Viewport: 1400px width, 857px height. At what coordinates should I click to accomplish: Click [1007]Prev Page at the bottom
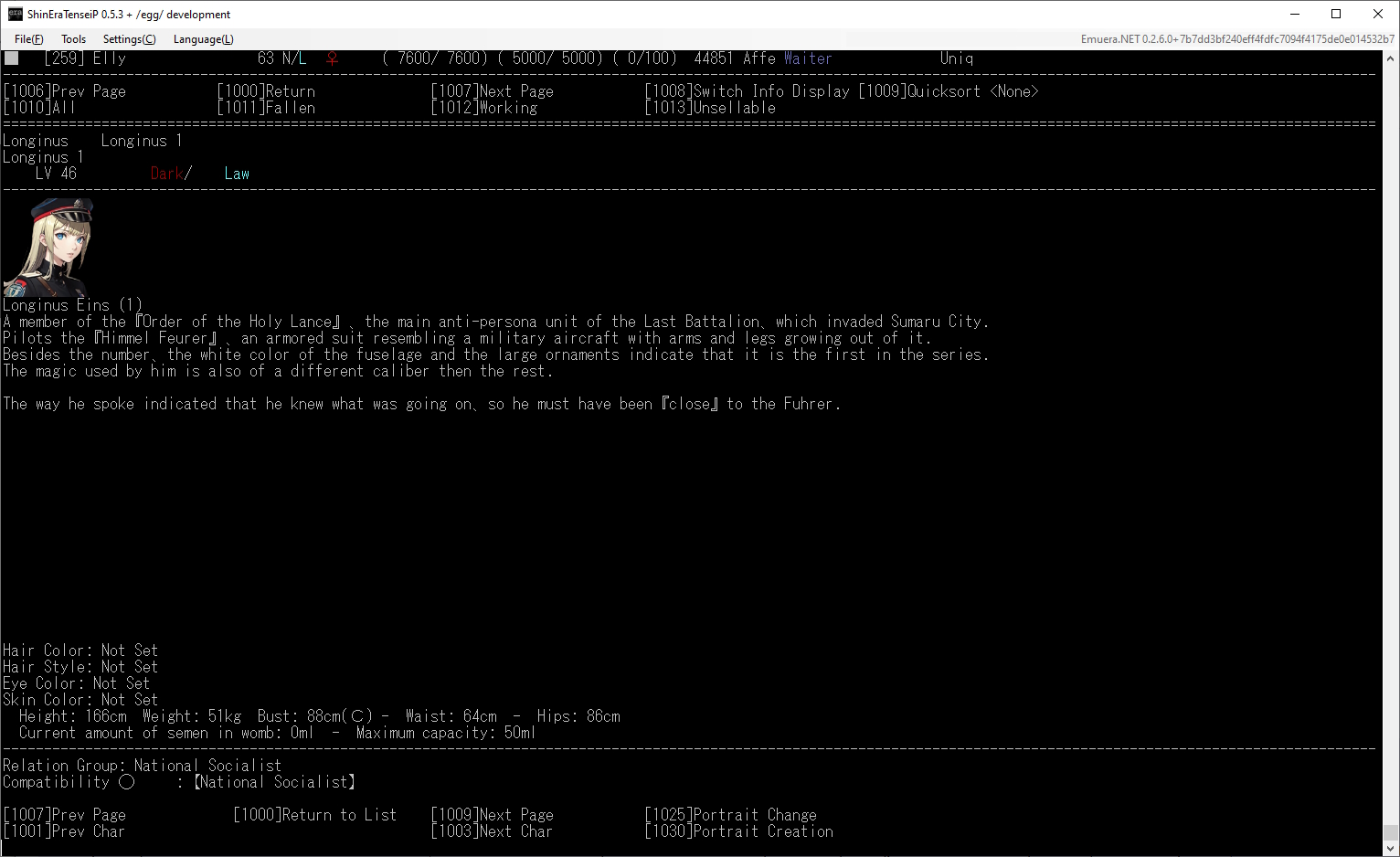[x=65, y=815]
